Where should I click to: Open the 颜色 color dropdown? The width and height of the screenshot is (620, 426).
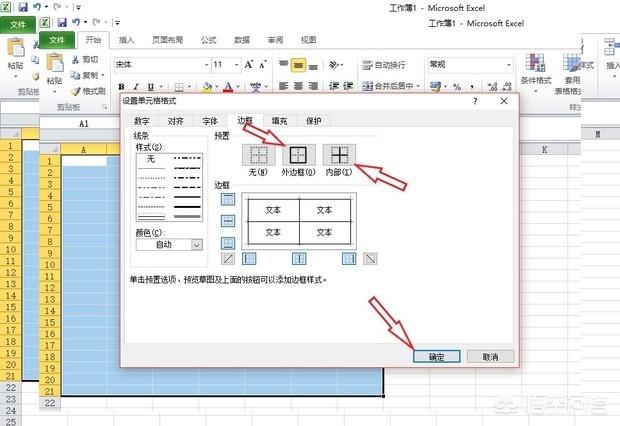tap(196, 244)
